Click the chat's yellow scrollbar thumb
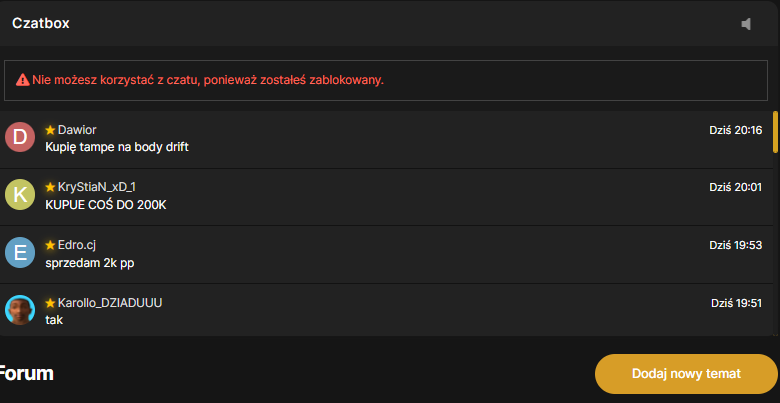This screenshot has height=403, width=780. coord(775,132)
